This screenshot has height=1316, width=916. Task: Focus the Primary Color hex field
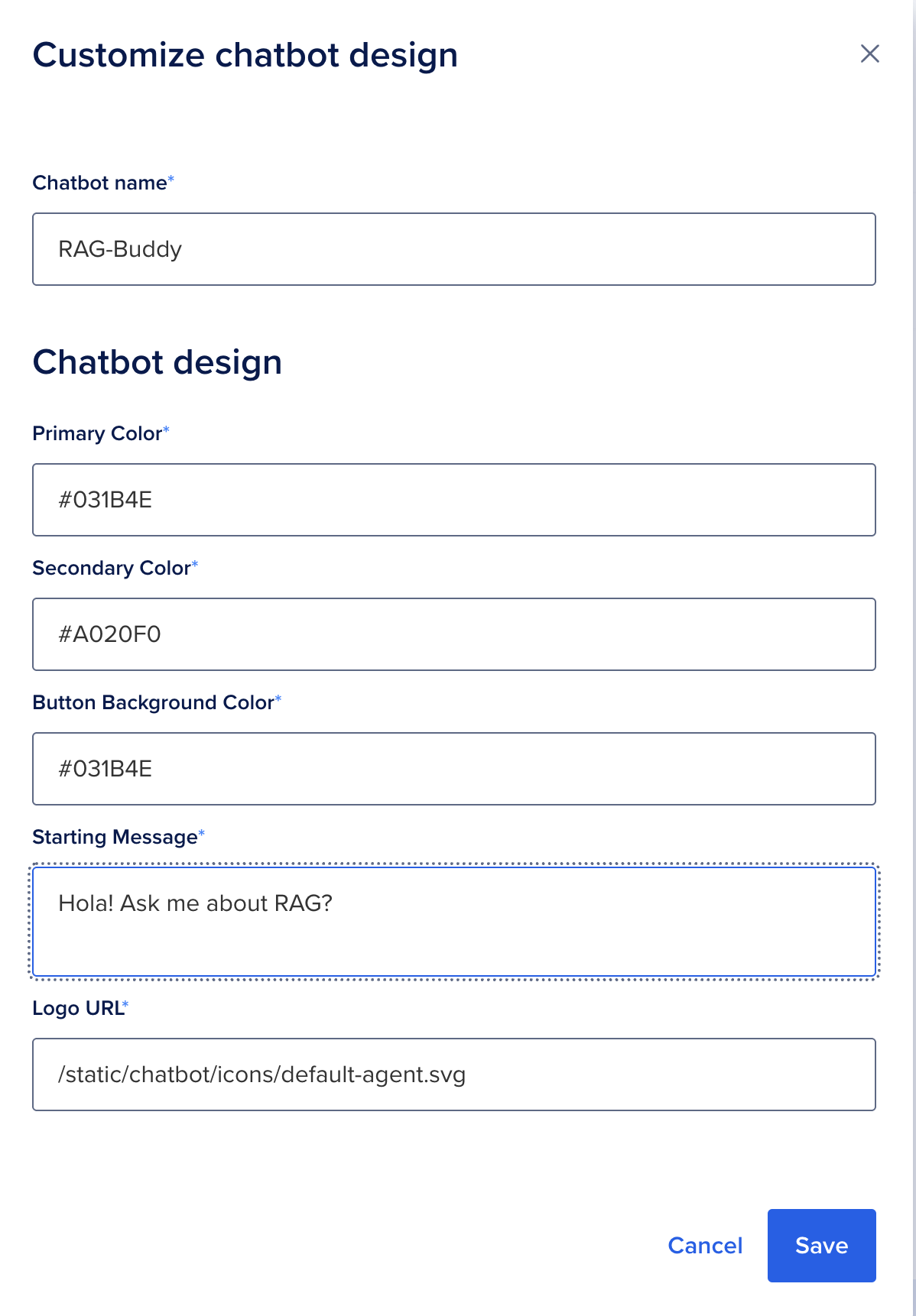[x=453, y=500]
